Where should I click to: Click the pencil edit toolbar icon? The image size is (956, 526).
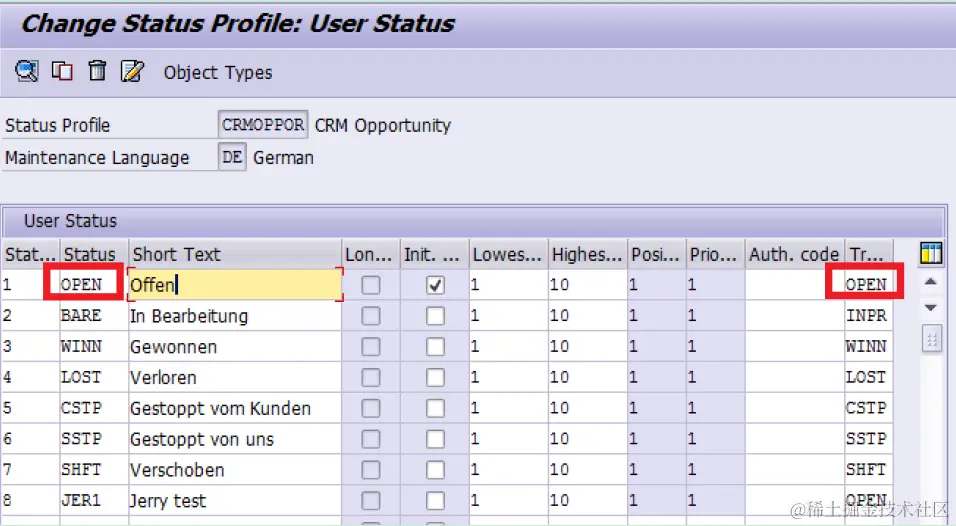[x=132, y=71]
